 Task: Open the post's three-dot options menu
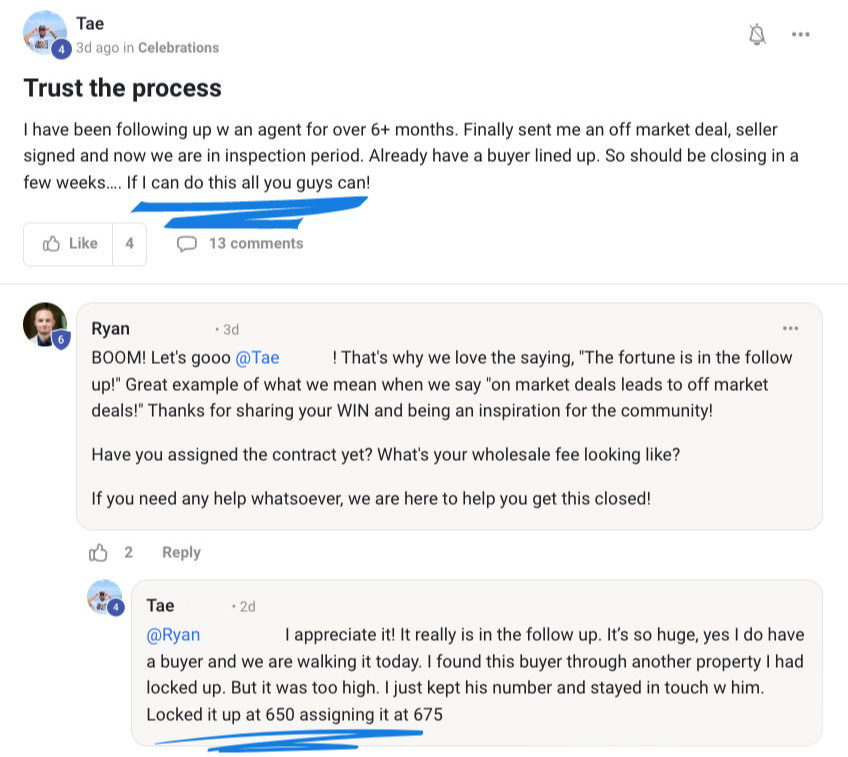[x=800, y=35]
